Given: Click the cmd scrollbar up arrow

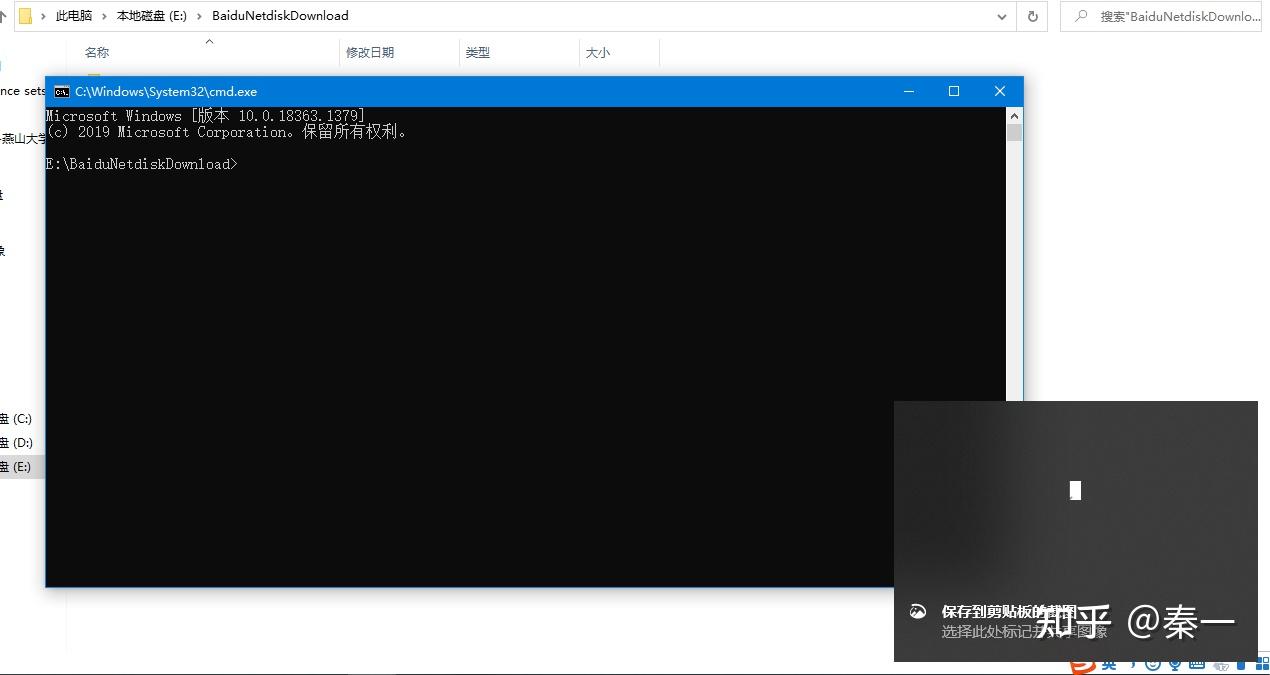Looking at the screenshot, I should pyautogui.click(x=1014, y=115).
